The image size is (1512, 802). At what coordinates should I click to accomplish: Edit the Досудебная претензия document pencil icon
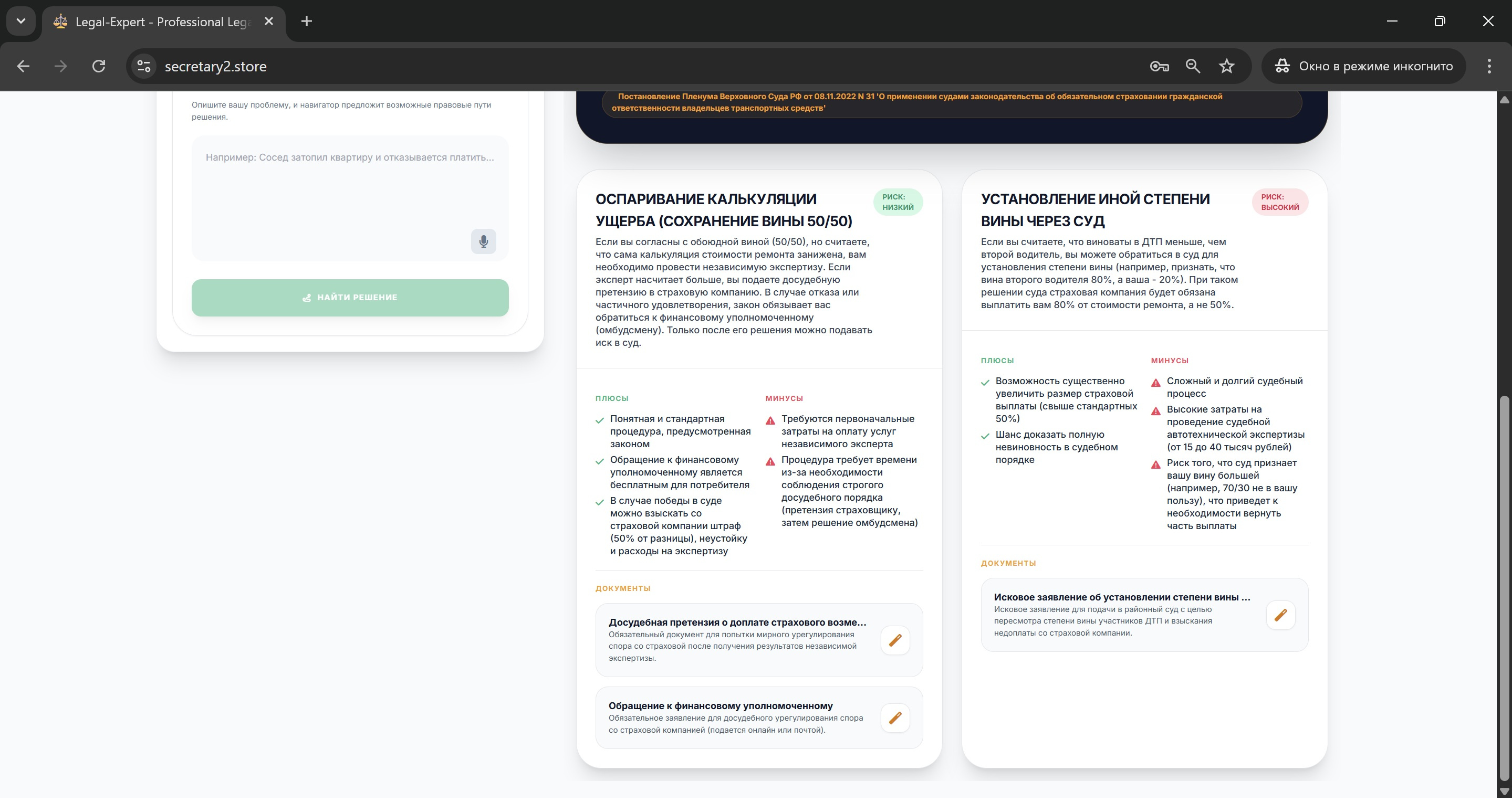pyautogui.click(x=894, y=640)
